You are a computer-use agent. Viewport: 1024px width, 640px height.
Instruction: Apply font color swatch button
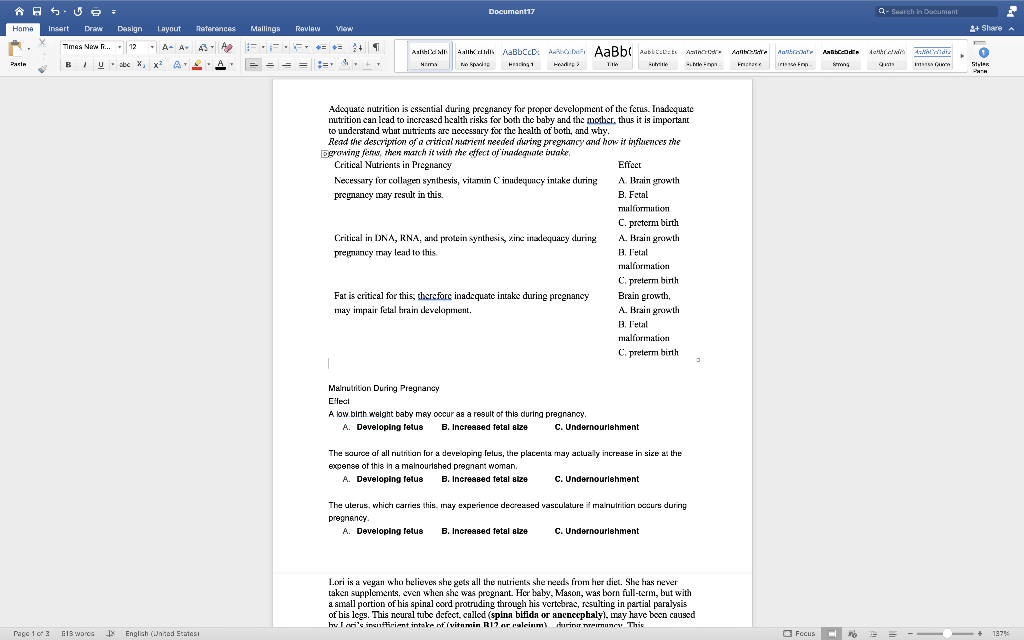click(x=221, y=65)
